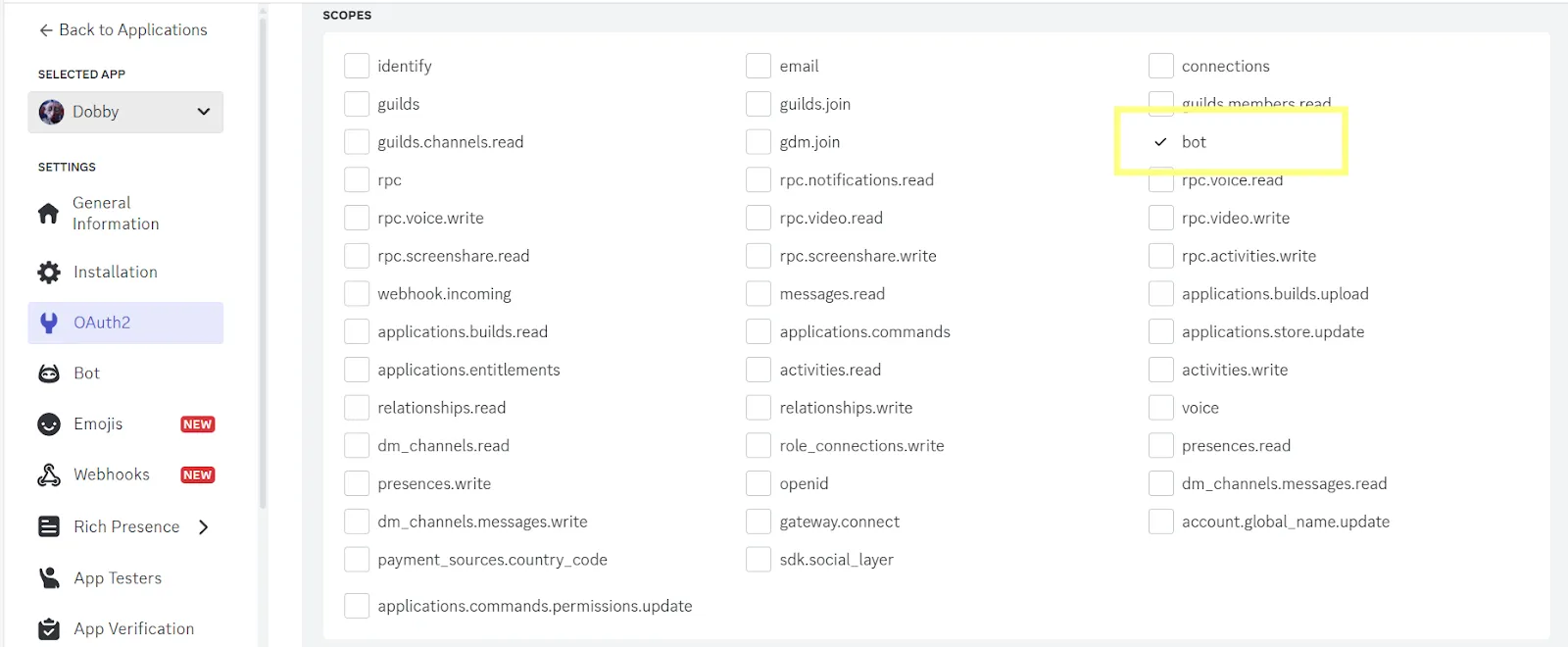The image size is (1568, 647).
Task: Enable the identify scope checkbox
Action: pos(357,66)
